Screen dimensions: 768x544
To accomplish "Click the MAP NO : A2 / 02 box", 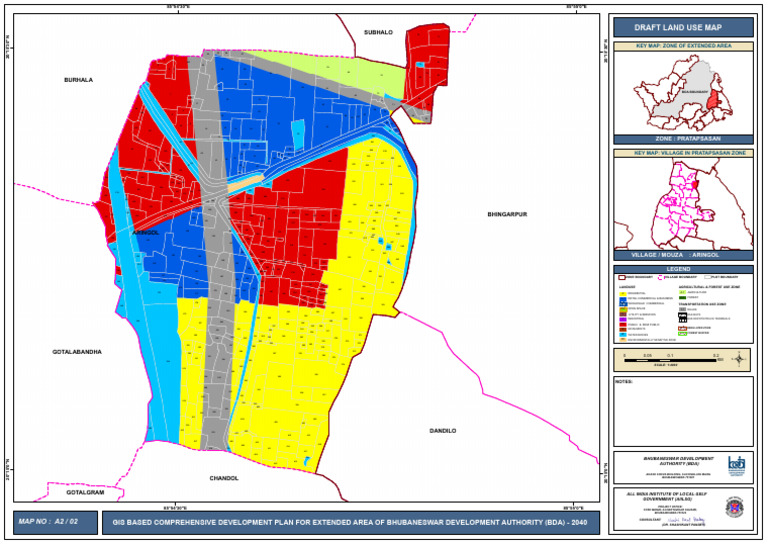I will pyautogui.click(x=55, y=522).
